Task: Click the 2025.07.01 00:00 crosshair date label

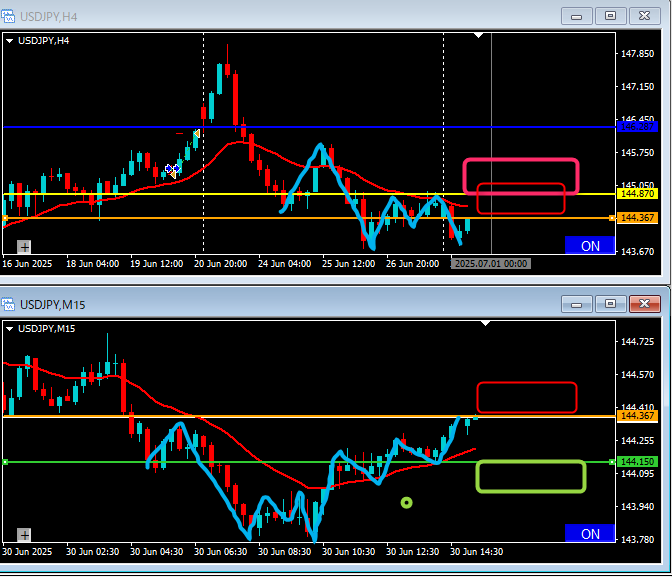Action: (491, 264)
